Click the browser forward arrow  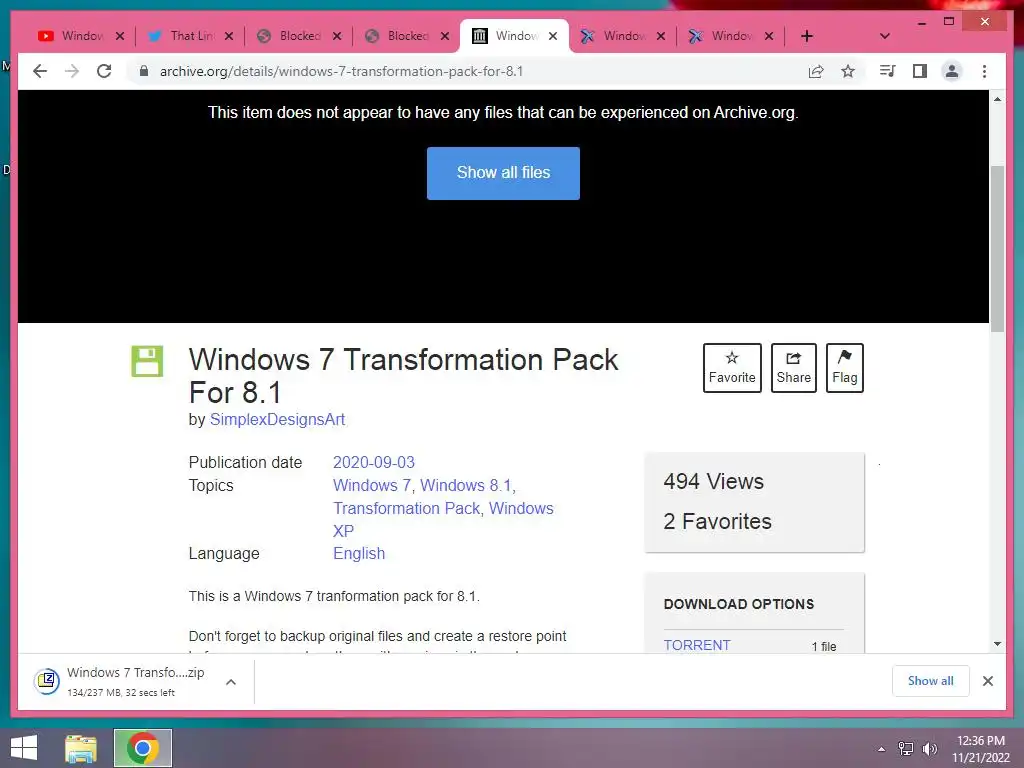coord(72,71)
